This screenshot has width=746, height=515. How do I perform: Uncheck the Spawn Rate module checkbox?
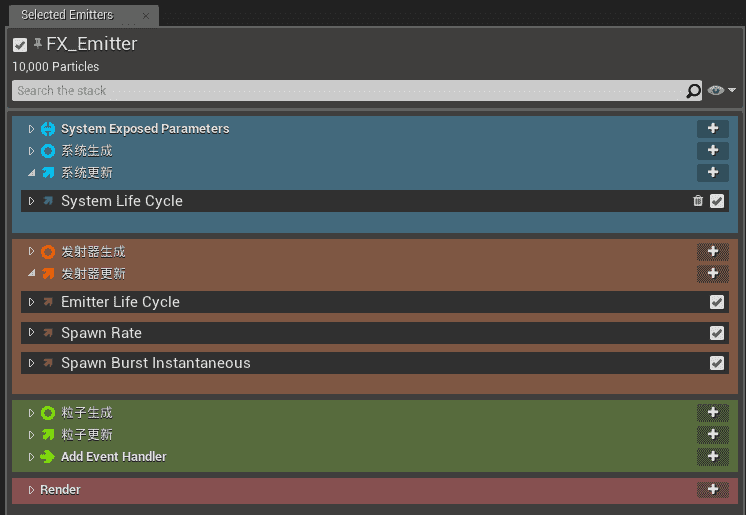[717, 333]
